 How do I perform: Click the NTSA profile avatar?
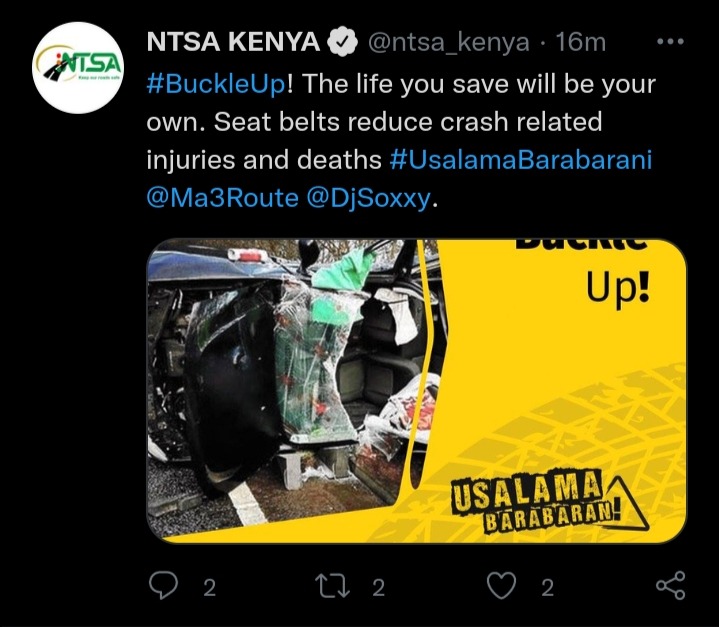(78, 68)
